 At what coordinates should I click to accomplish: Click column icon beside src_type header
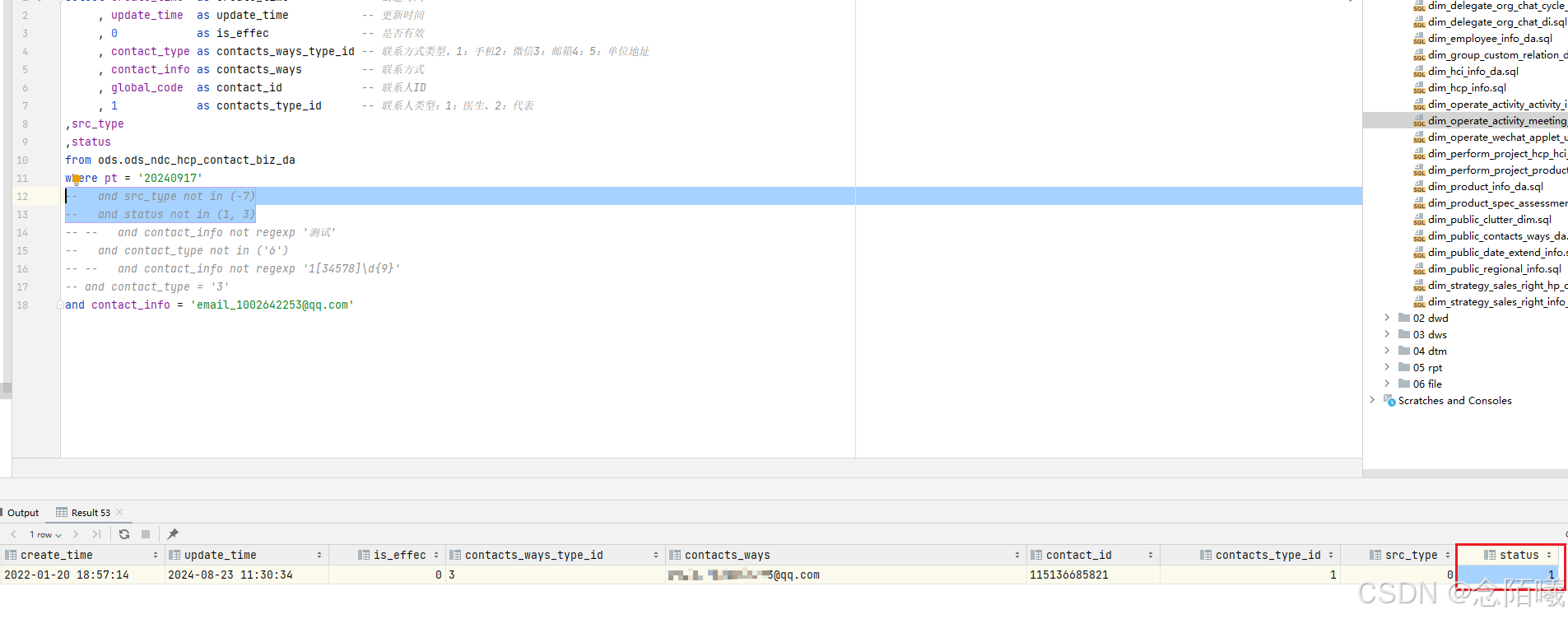[1375, 556]
